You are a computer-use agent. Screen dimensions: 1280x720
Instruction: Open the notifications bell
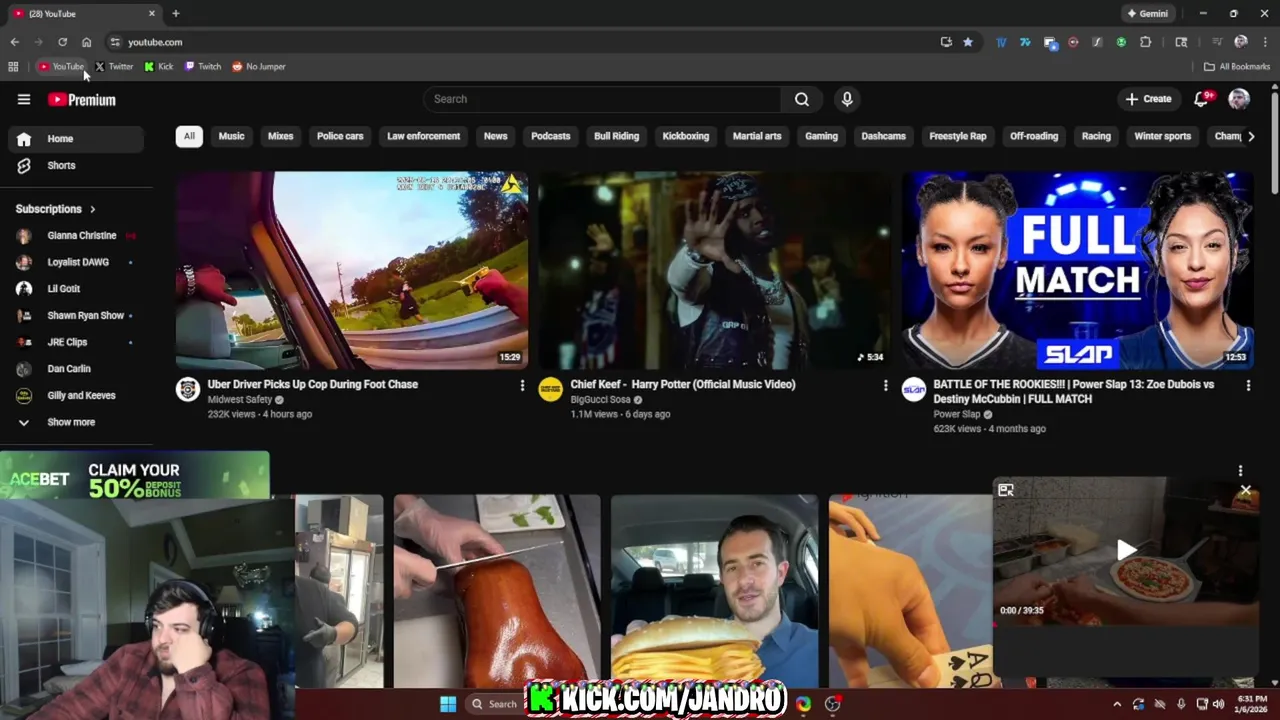click(x=1203, y=99)
